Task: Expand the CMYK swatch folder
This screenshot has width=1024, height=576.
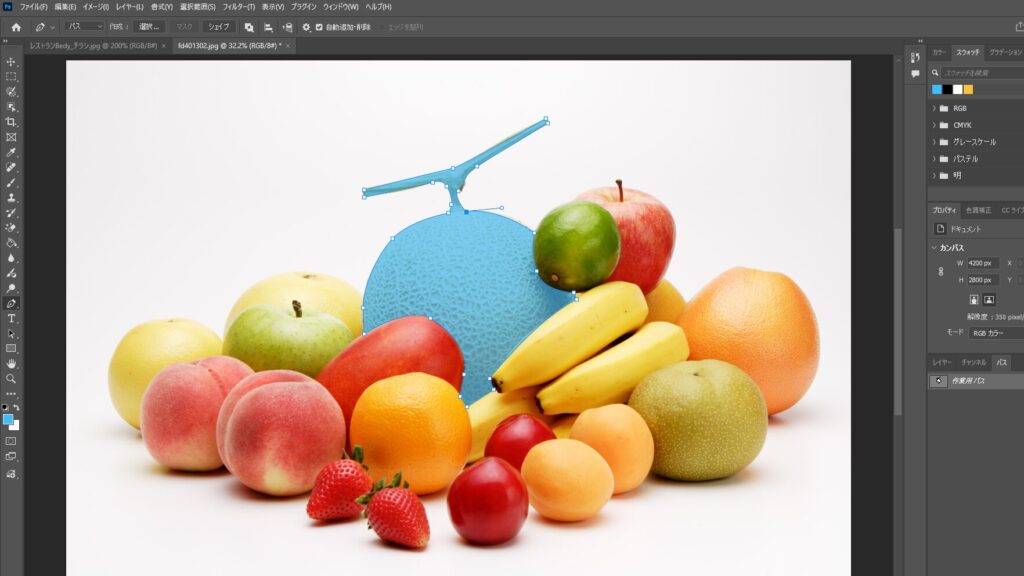Action: (x=934, y=125)
